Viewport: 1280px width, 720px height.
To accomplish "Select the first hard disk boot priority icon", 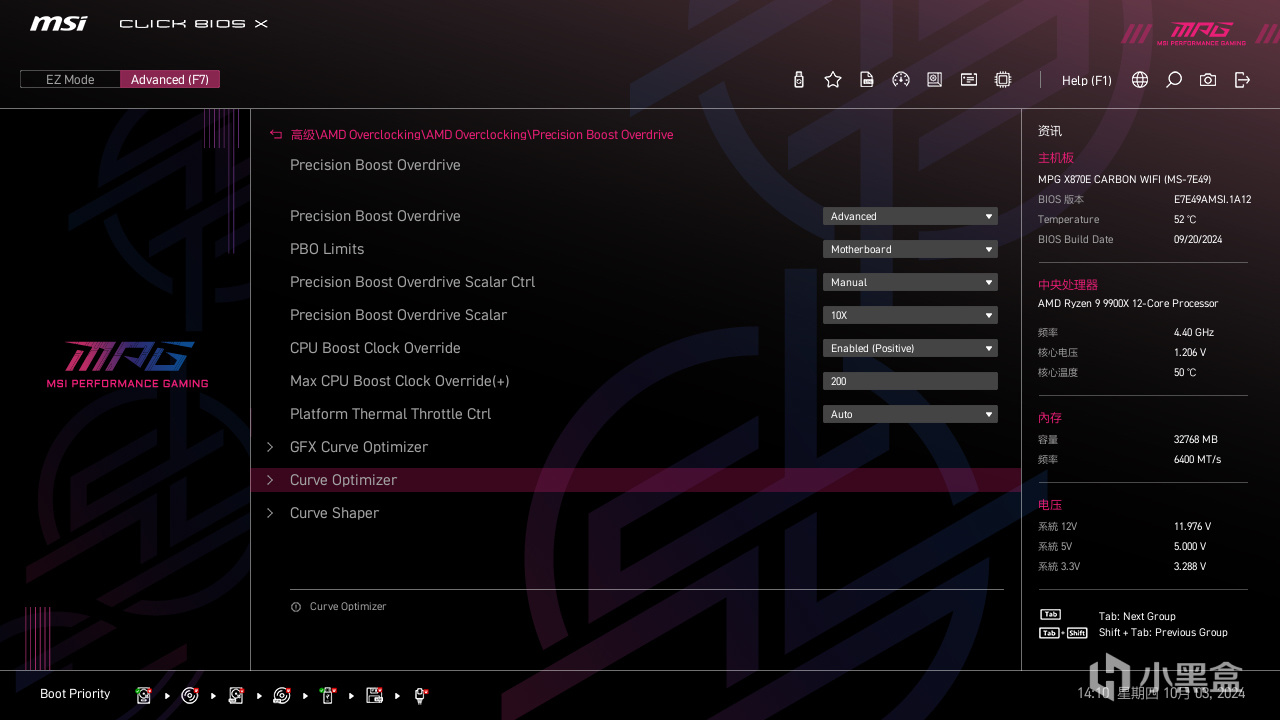I will (x=144, y=695).
